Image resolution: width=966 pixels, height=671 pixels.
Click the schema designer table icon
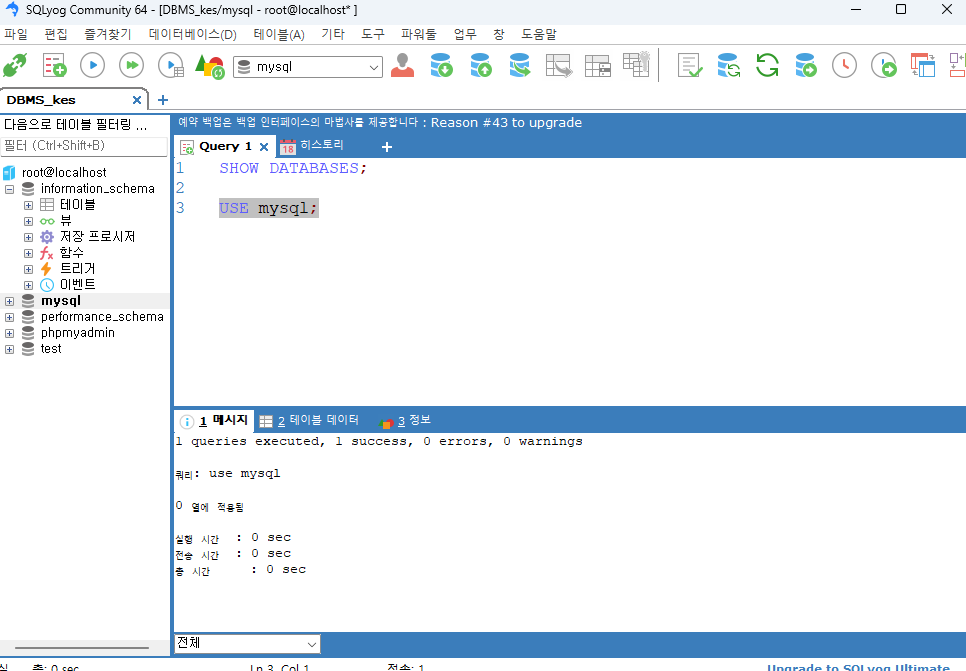click(x=559, y=65)
